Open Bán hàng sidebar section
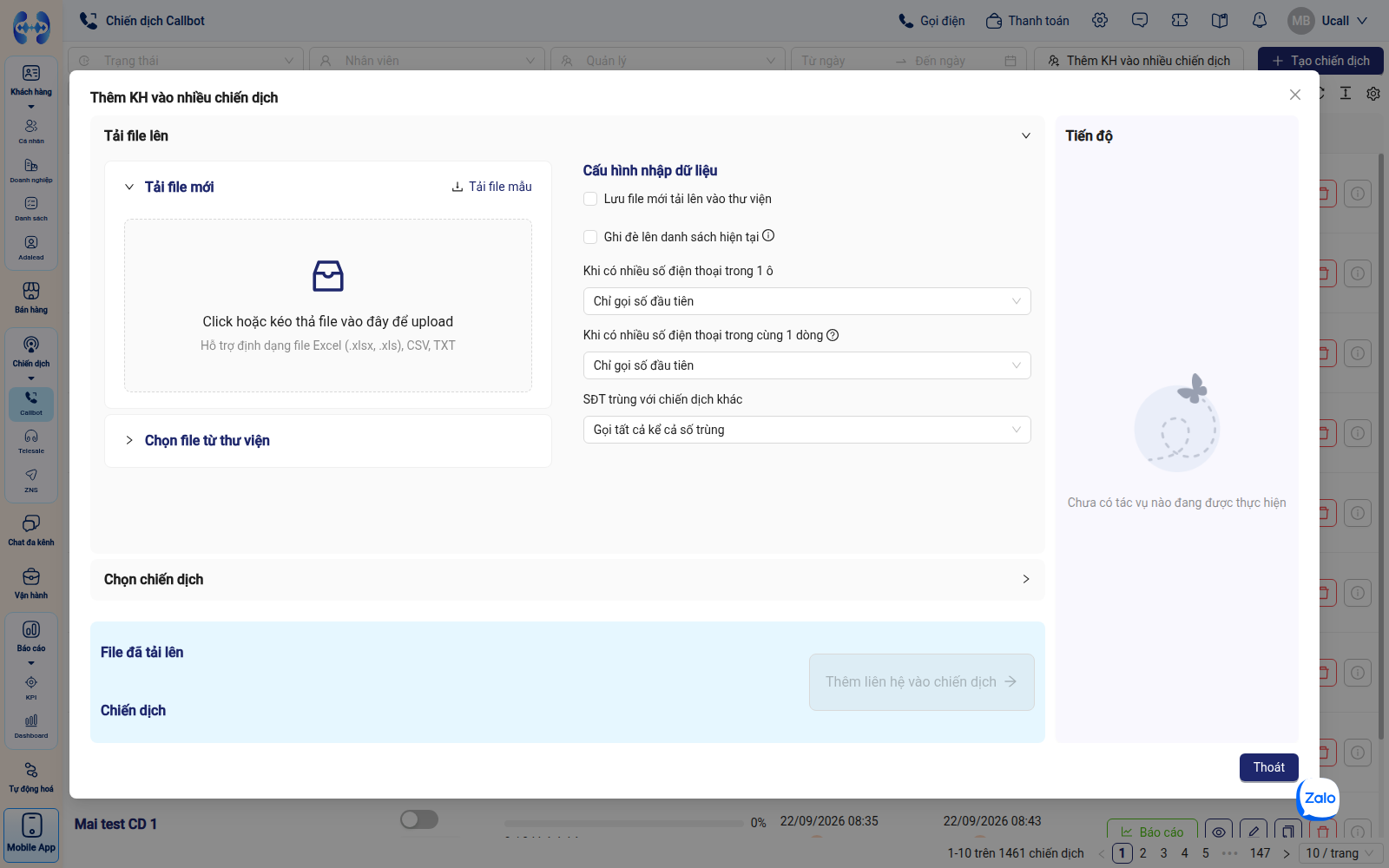 [x=31, y=297]
